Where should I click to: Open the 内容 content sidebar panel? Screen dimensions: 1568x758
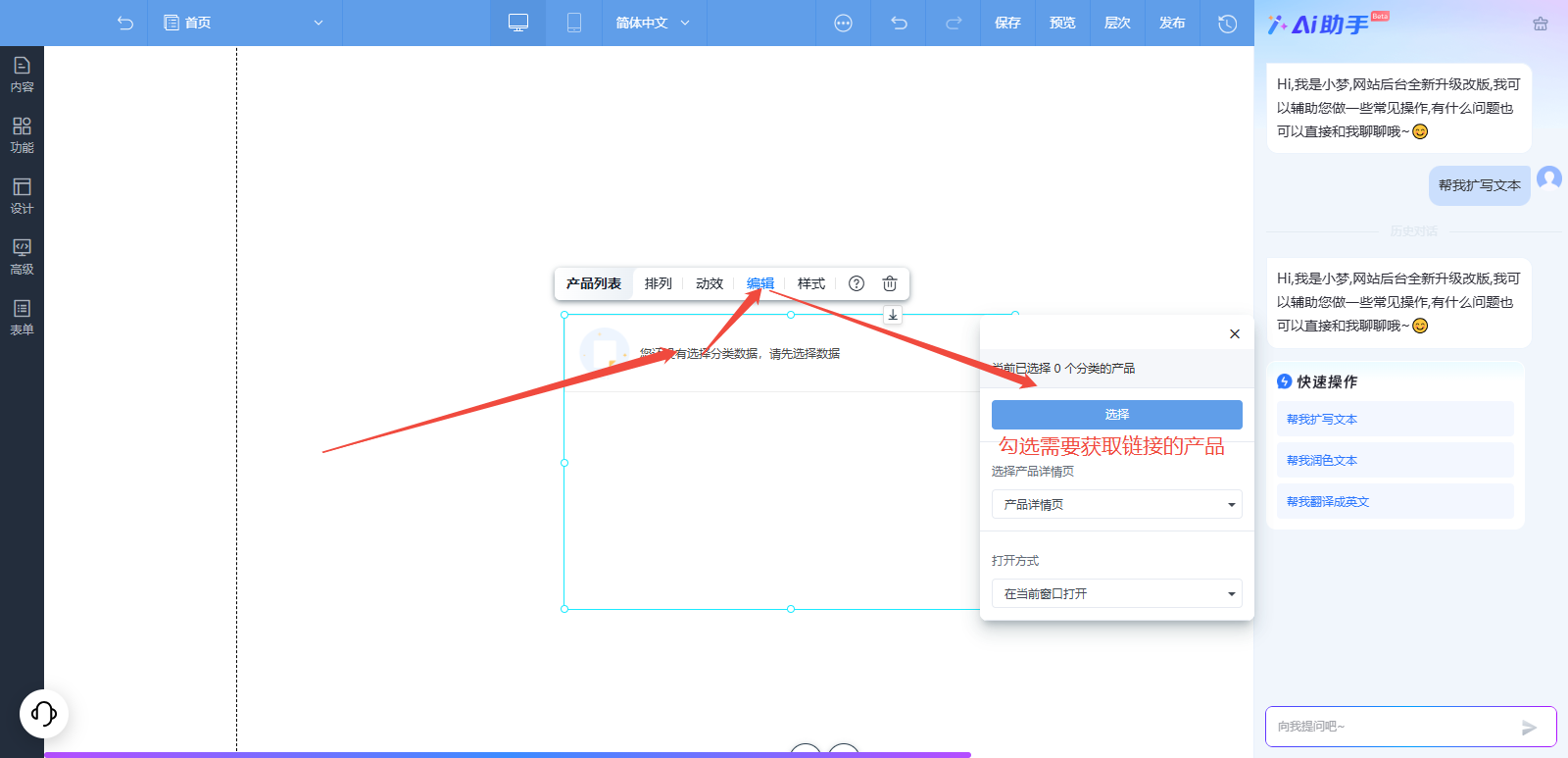pyautogui.click(x=22, y=75)
